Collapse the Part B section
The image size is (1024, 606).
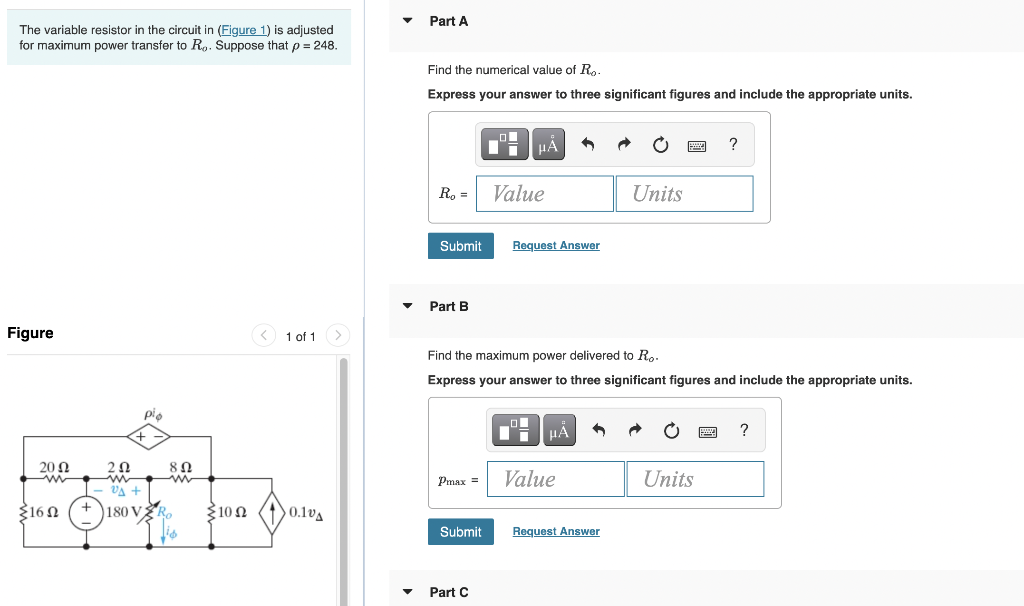click(x=408, y=306)
